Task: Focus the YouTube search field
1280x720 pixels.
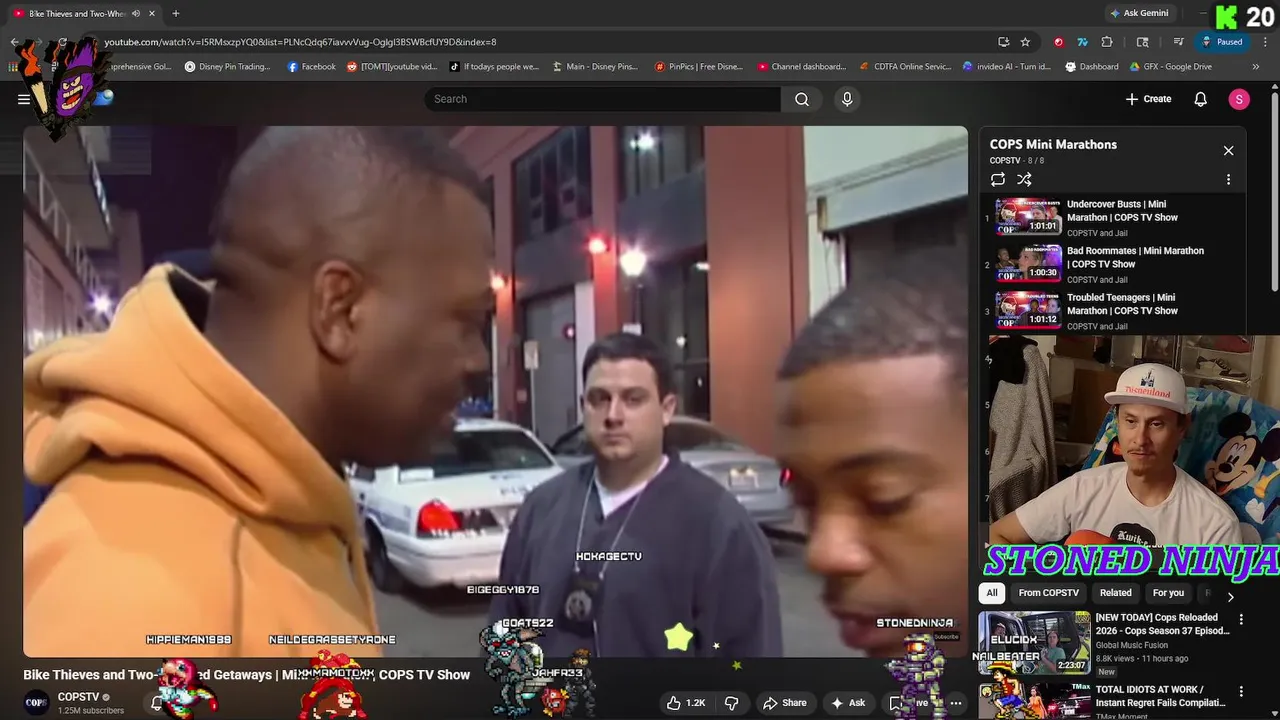Action: (x=603, y=99)
